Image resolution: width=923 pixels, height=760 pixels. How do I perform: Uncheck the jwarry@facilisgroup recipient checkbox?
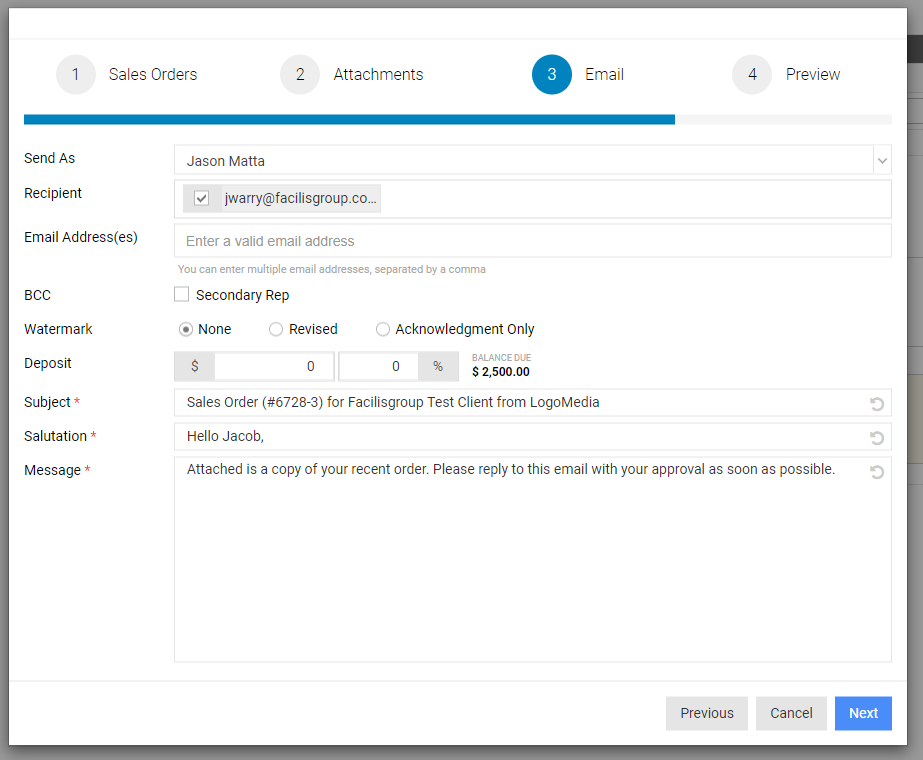[201, 198]
